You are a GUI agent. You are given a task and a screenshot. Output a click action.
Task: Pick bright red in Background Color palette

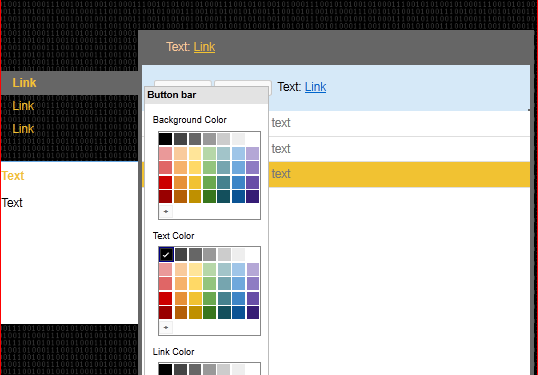(x=165, y=183)
